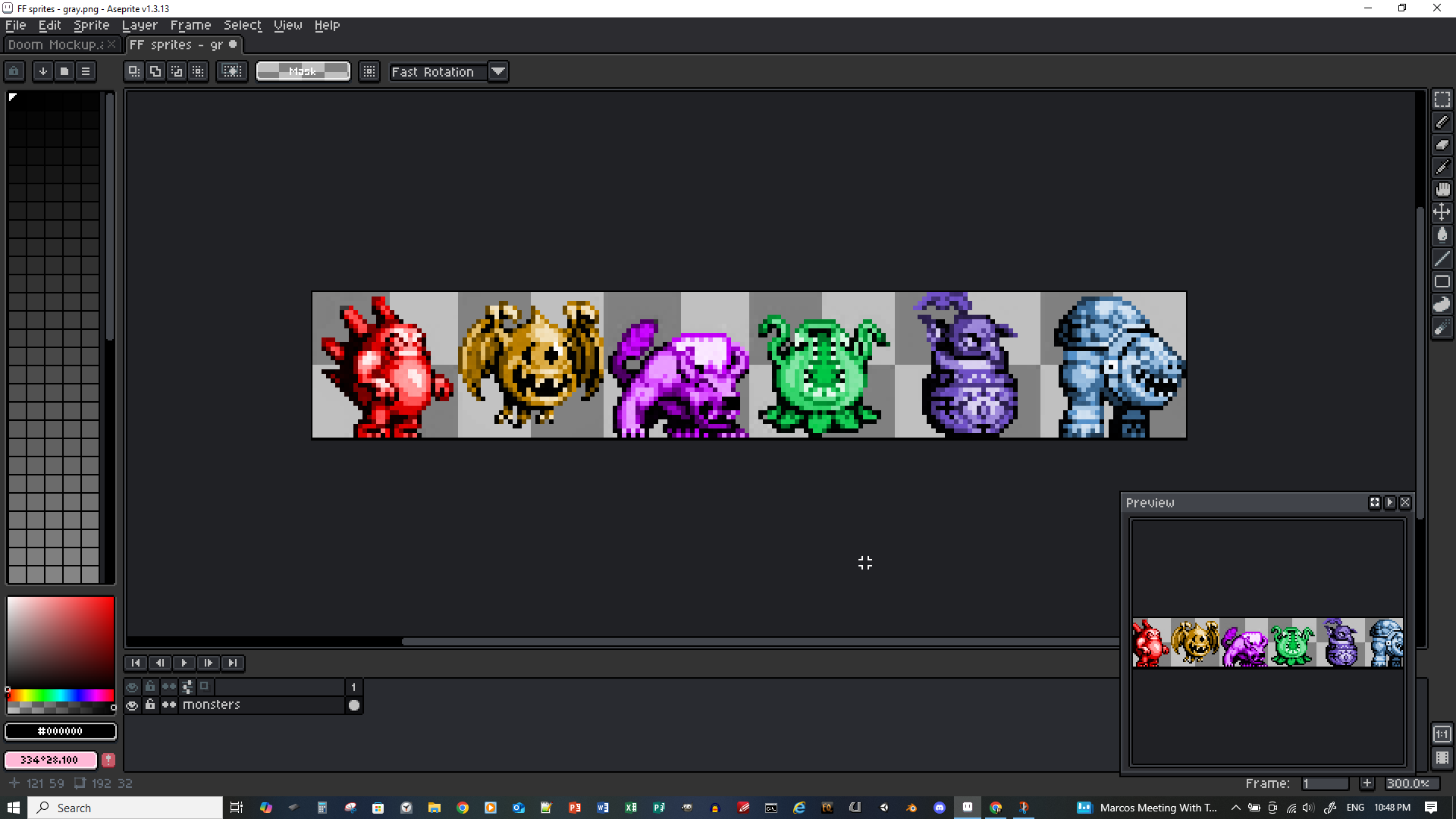This screenshot has height=819, width=1456.
Task: Open timeline settings icon in header
Action: (187, 687)
